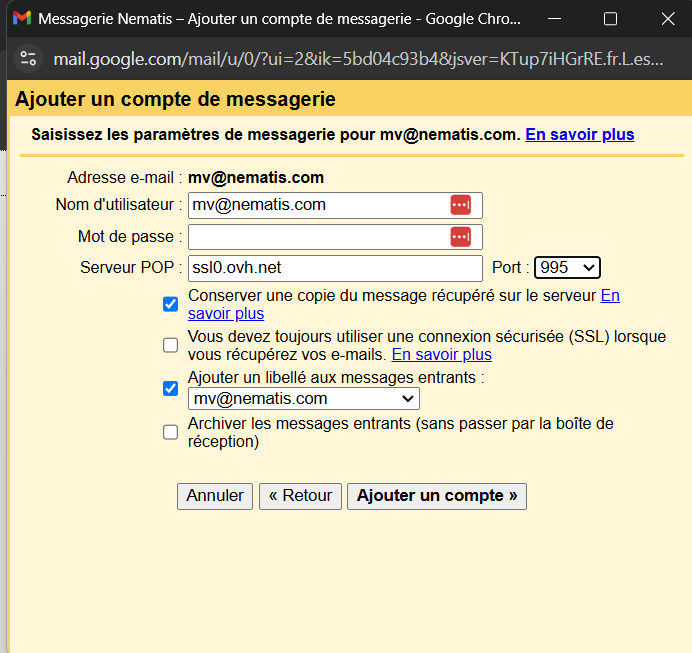692x653 pixels.
Task: Click the '« Retour' button
Action: (301, 496)
